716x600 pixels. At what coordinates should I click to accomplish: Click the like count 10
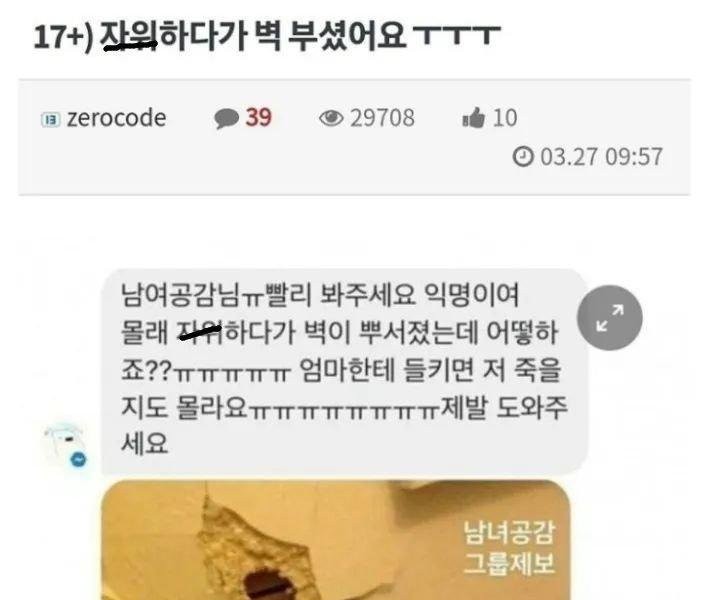coord(505,118)
